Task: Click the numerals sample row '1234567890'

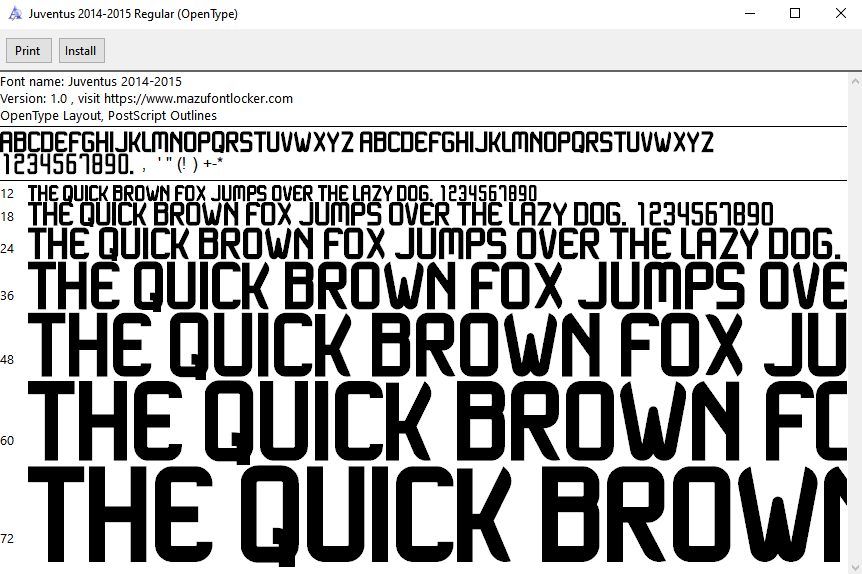Action: [x=67, y=165]
